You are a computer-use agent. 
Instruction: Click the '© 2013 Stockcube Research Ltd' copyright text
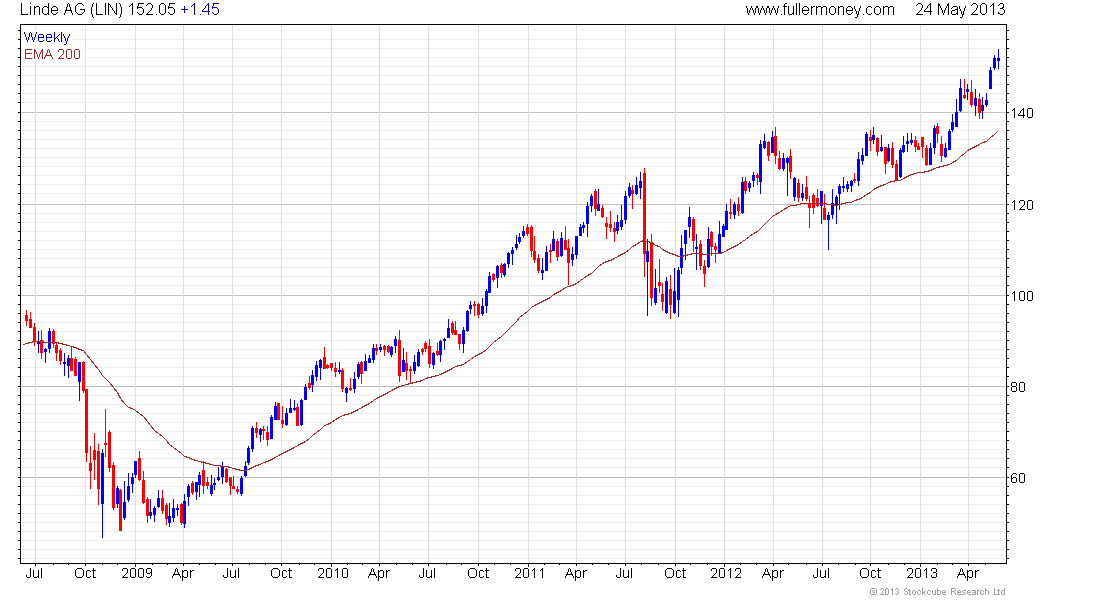[937, 592]
